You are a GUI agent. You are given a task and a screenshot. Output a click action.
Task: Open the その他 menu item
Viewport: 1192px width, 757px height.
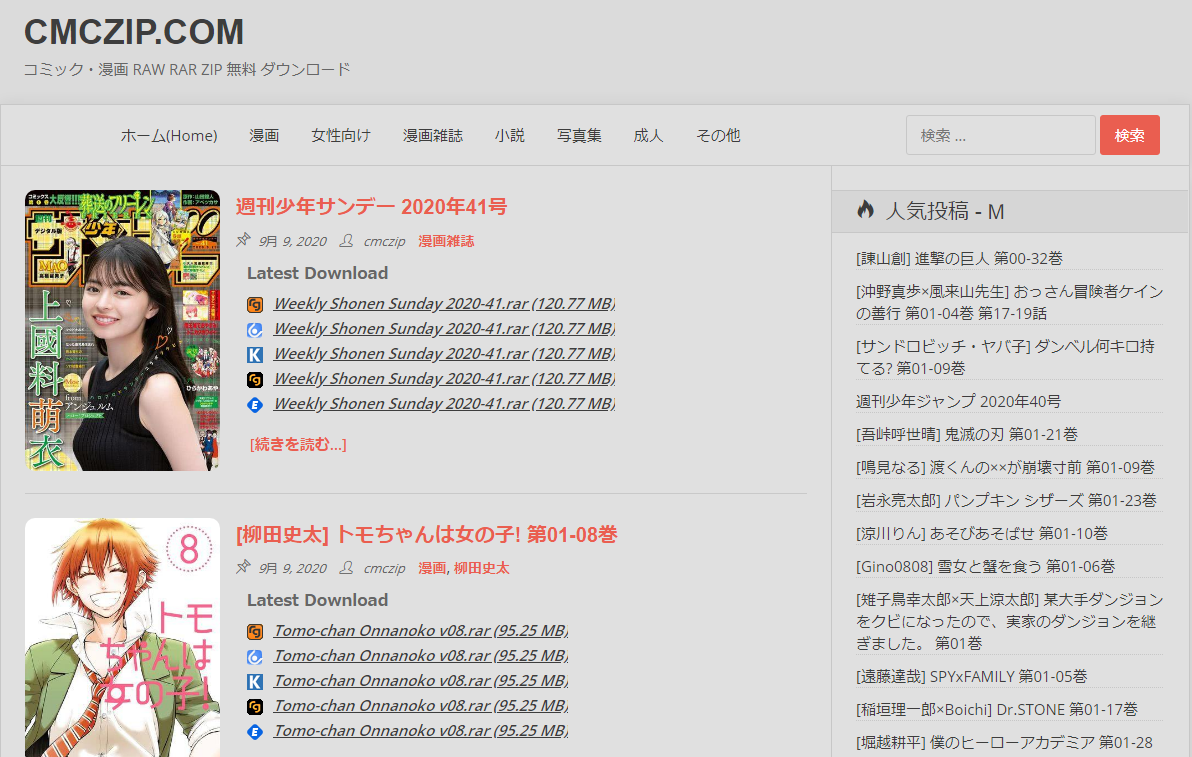tap(718, 135)
